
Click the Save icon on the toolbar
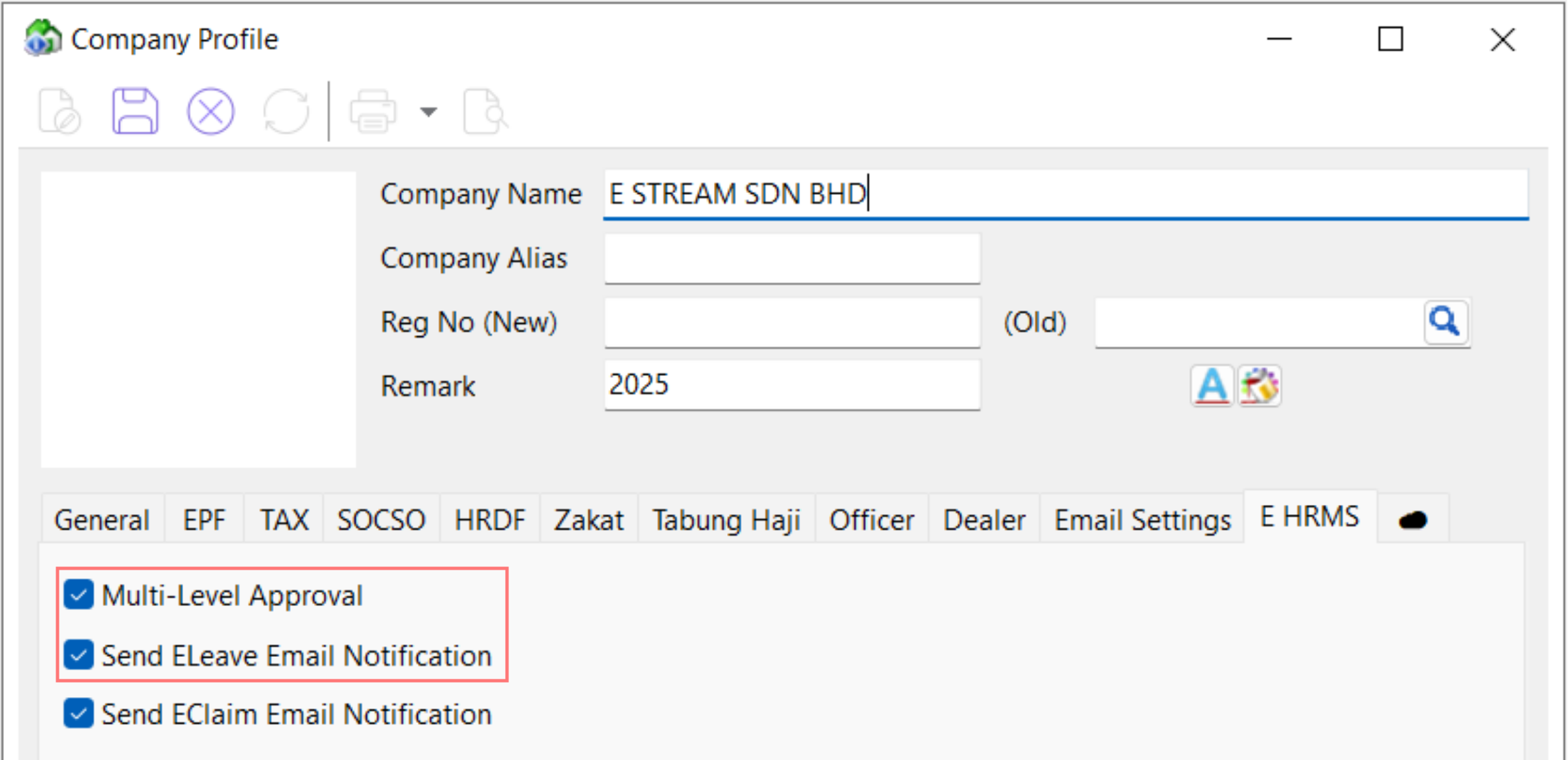[134, 111]
